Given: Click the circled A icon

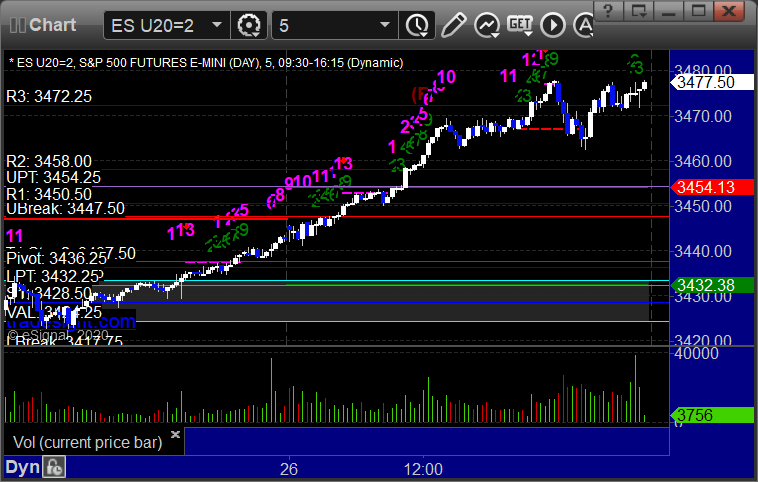Looking at the screenshot, I should [584, 25].
